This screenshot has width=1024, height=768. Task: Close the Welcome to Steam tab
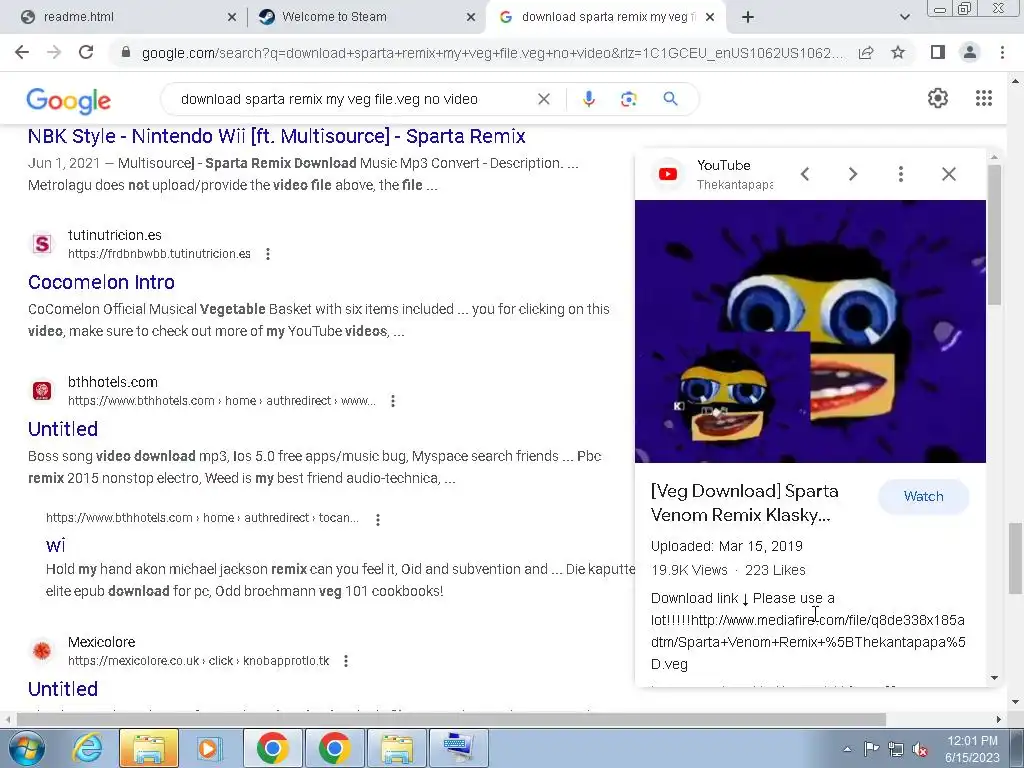[x=471, y=18]
